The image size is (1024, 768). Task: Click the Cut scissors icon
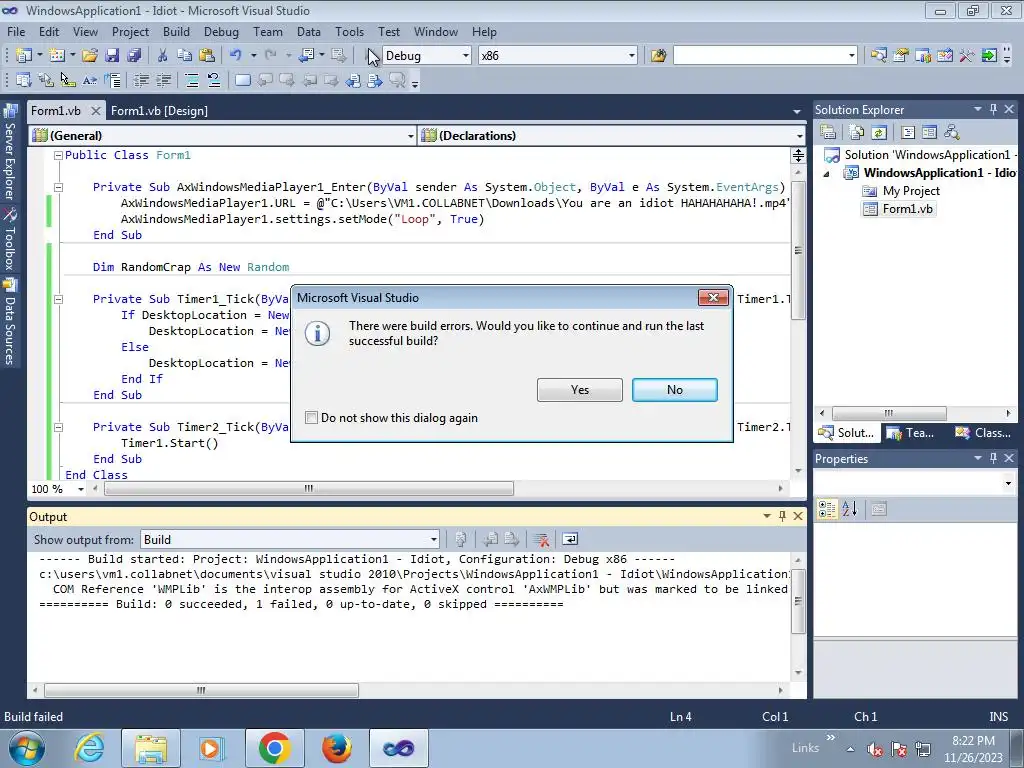coord(163,56)
